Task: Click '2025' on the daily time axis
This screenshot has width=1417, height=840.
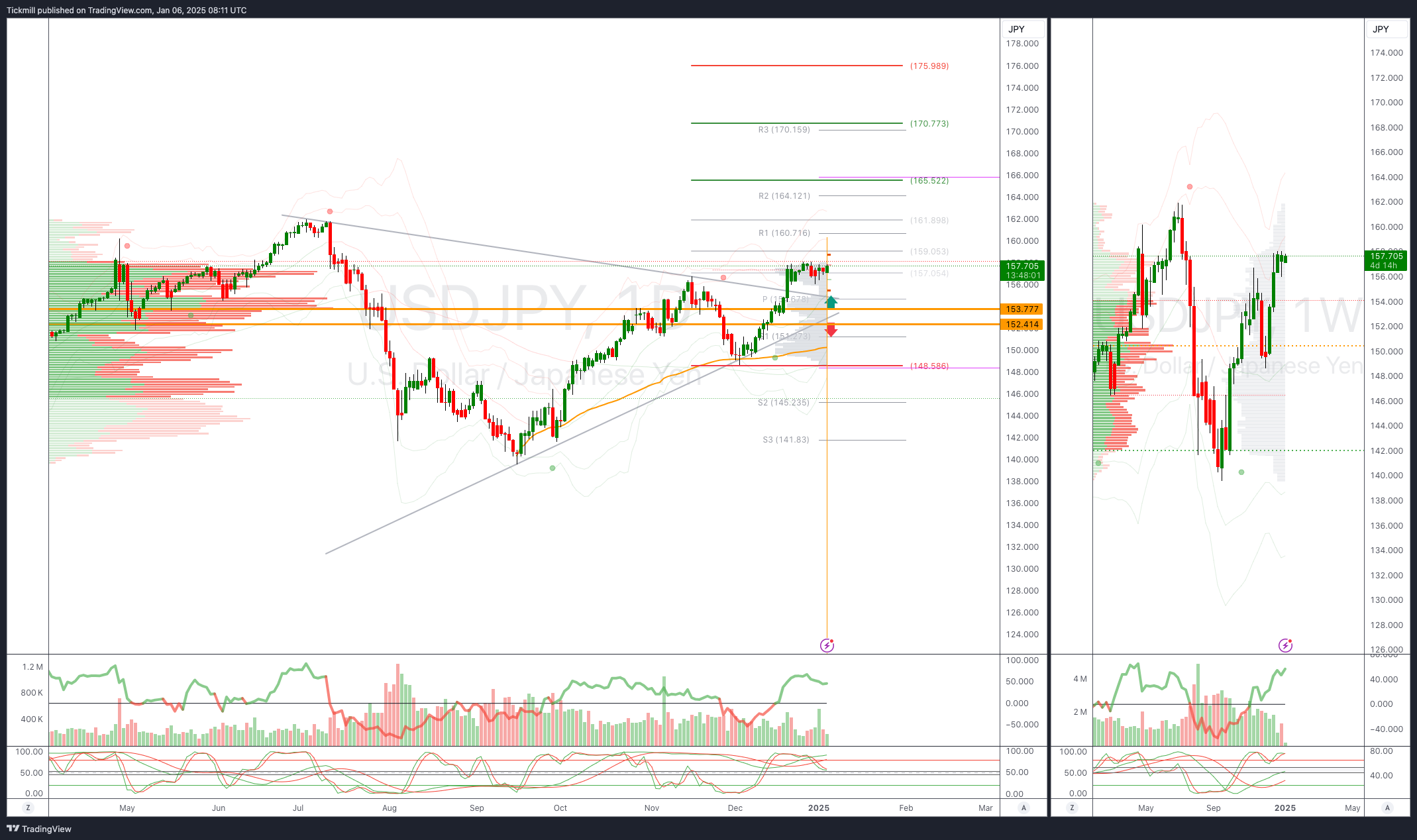Action: click(819, 808)
